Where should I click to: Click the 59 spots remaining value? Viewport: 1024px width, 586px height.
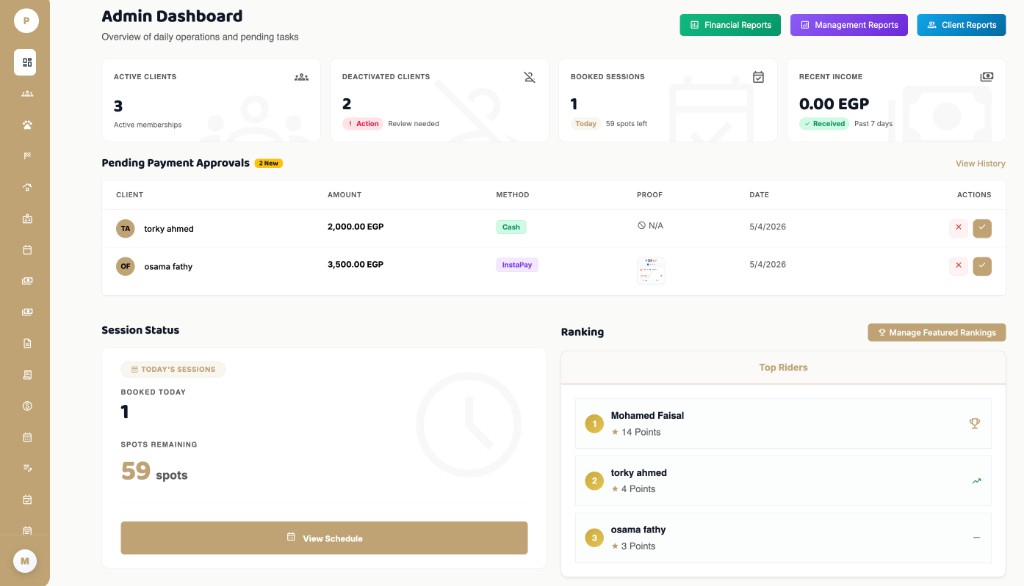[154, 471]
